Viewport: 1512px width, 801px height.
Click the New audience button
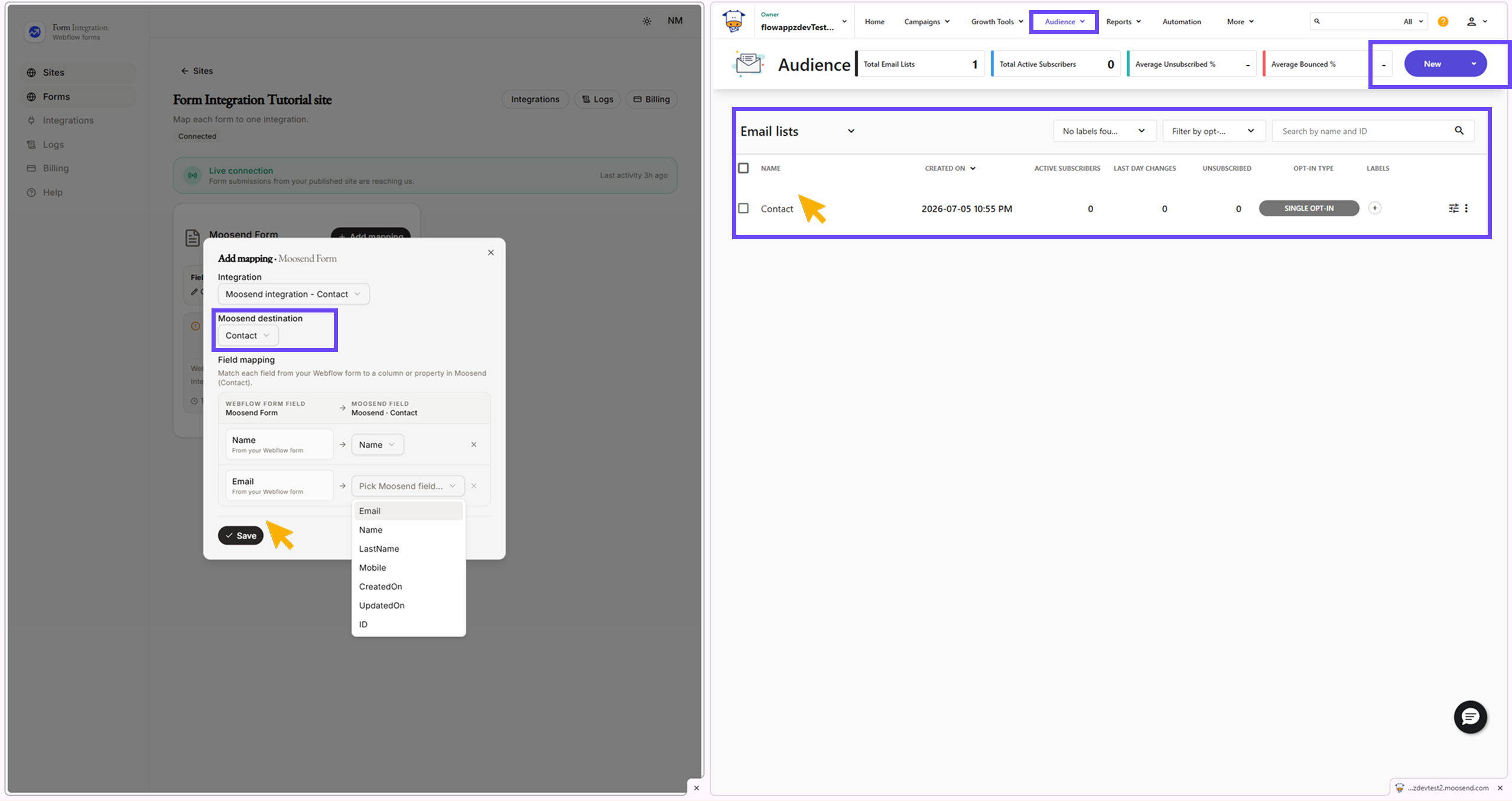coord(1445,64)
